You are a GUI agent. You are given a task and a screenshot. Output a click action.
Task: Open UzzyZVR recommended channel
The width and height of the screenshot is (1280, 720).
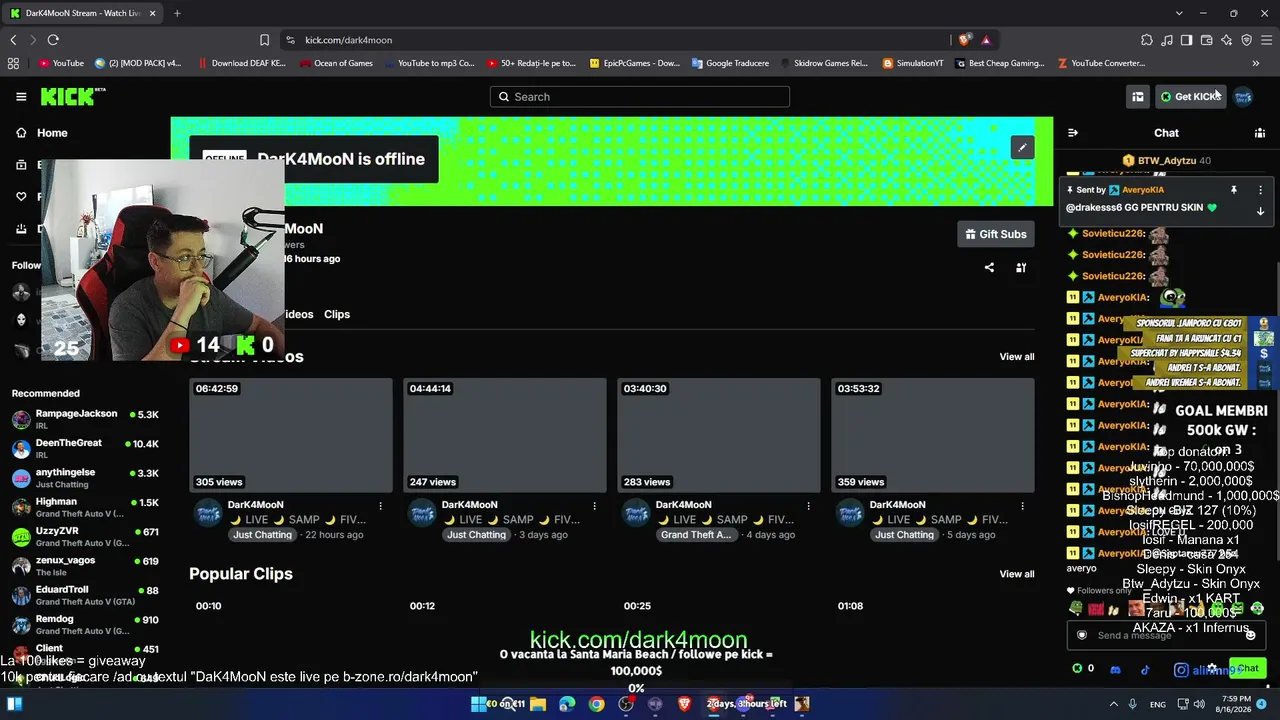(85, 536)
